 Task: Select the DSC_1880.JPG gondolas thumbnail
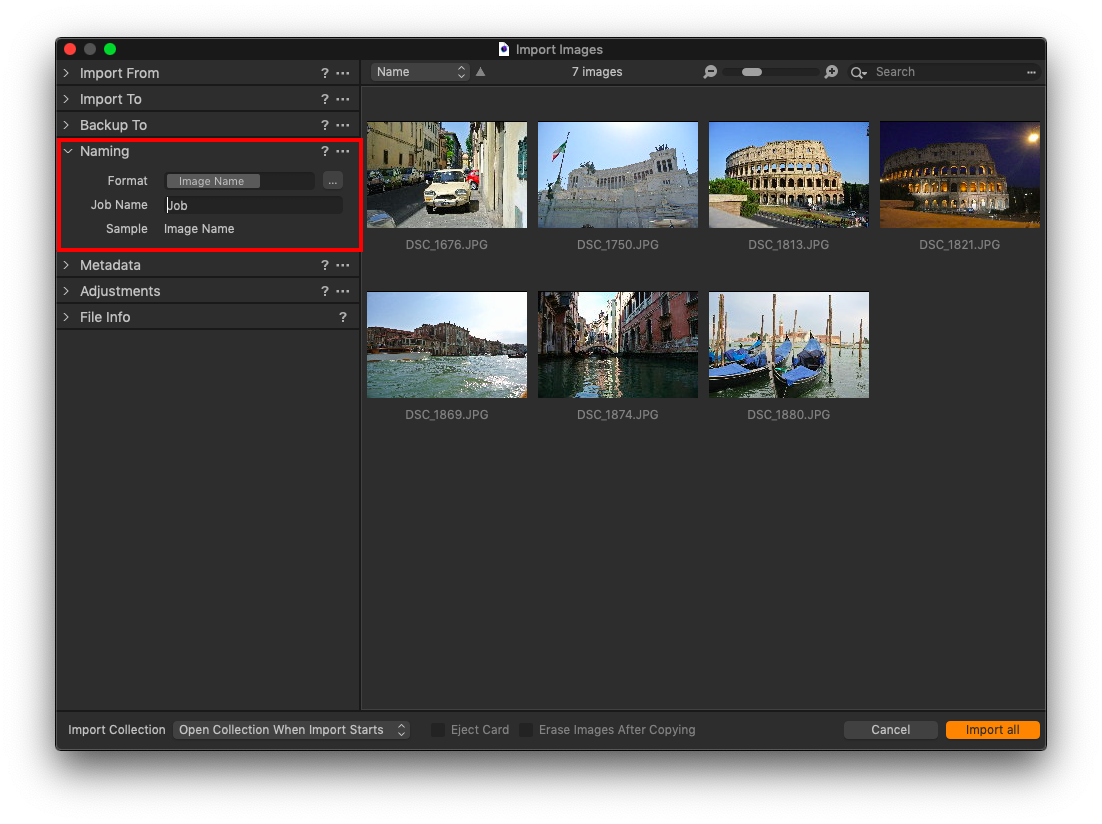789,345
